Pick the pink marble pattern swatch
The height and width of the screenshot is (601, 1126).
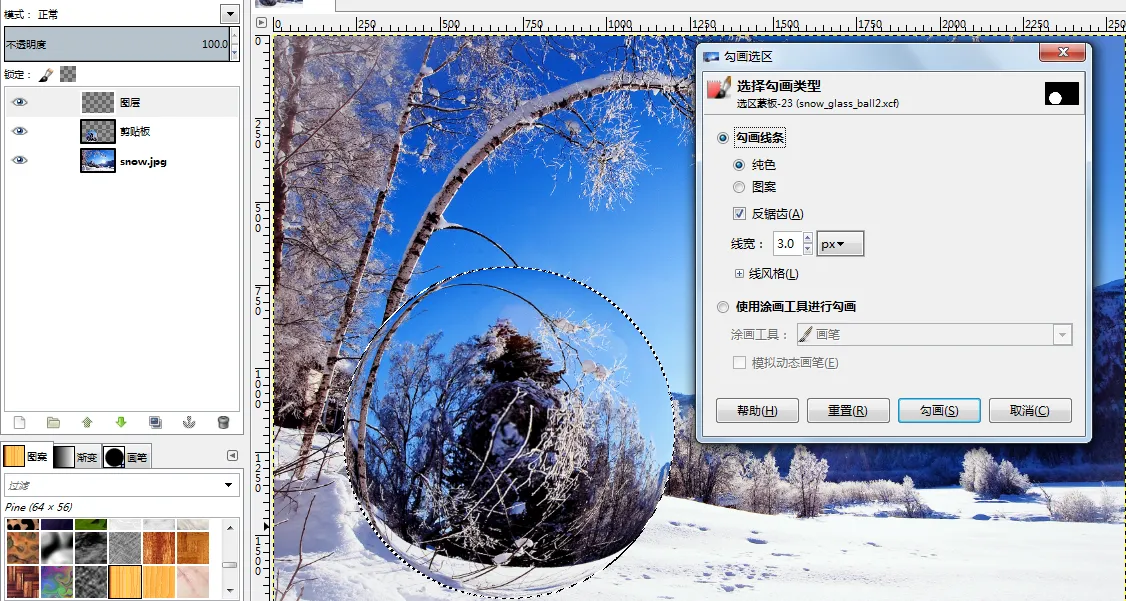[192, 582]
